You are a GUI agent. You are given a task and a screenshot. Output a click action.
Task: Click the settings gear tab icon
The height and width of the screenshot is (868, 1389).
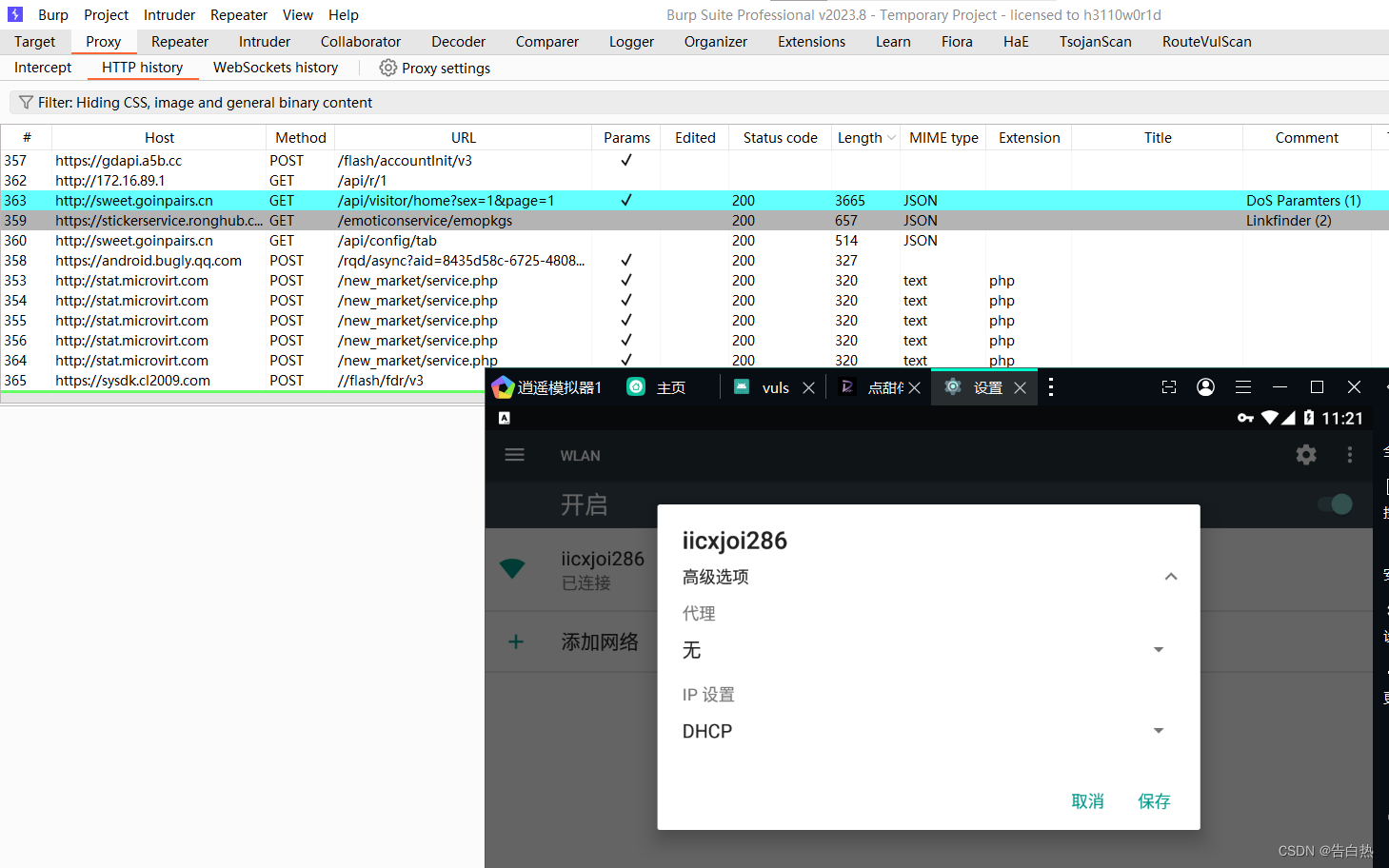[x=952, y=386]
